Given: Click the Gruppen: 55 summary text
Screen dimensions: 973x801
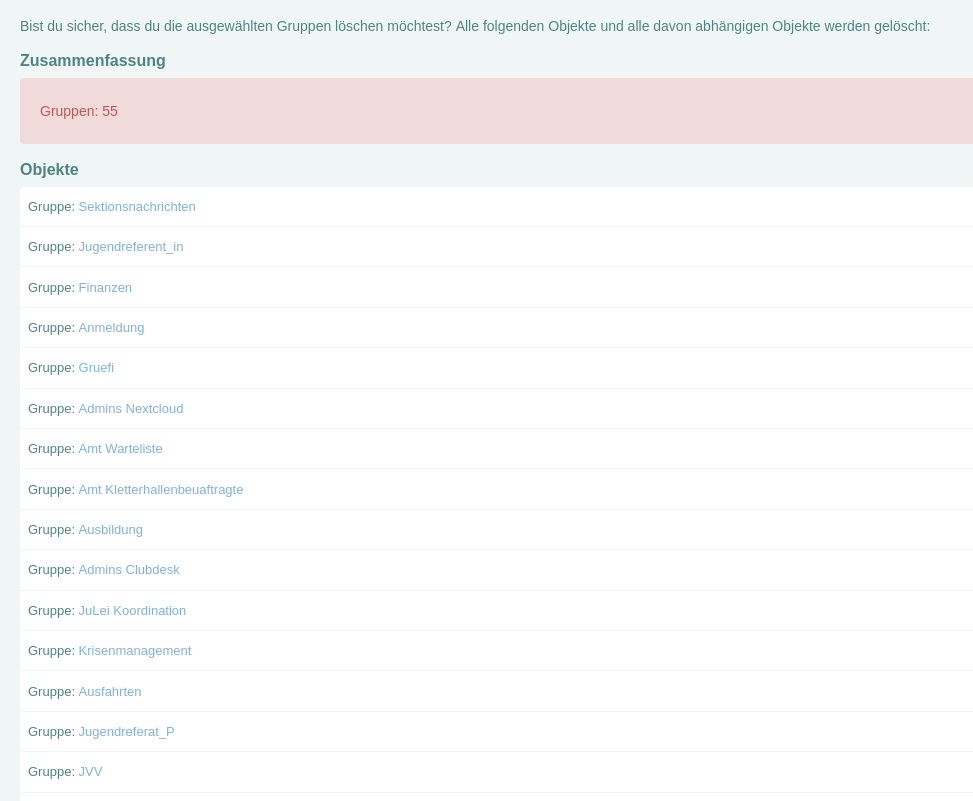Looking at the screenshot, I should tap(79, 111).
